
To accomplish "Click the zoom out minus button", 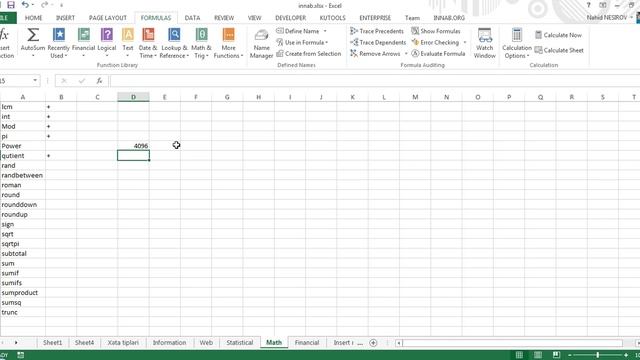I will coord(570,355).
